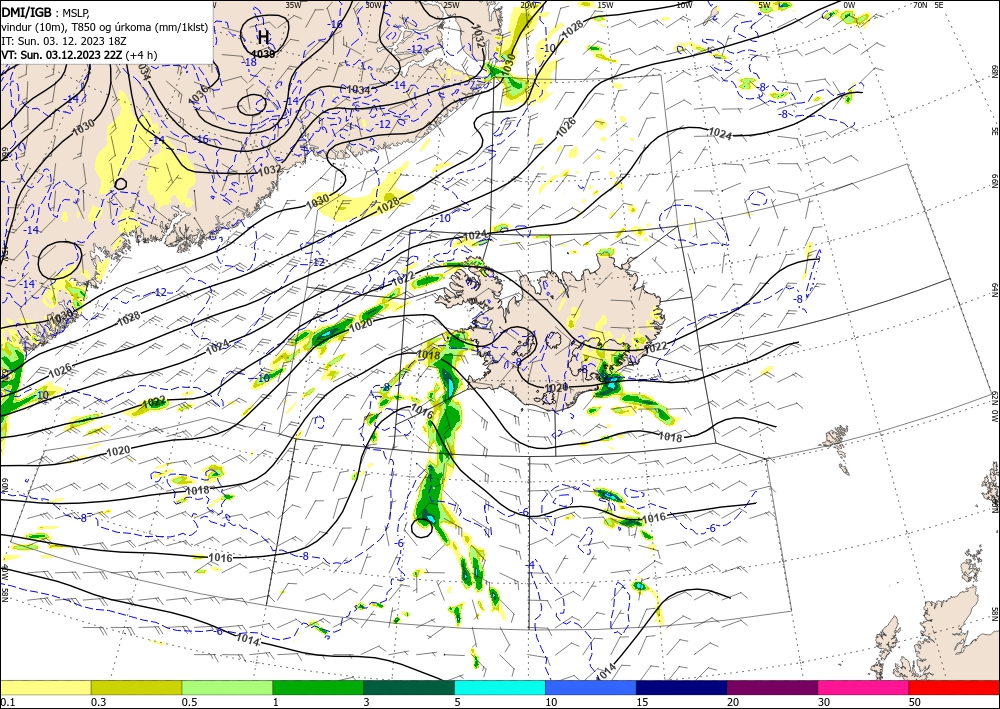
Task: Select the pink 30–50 legend color segment
Action: (864, 687)
